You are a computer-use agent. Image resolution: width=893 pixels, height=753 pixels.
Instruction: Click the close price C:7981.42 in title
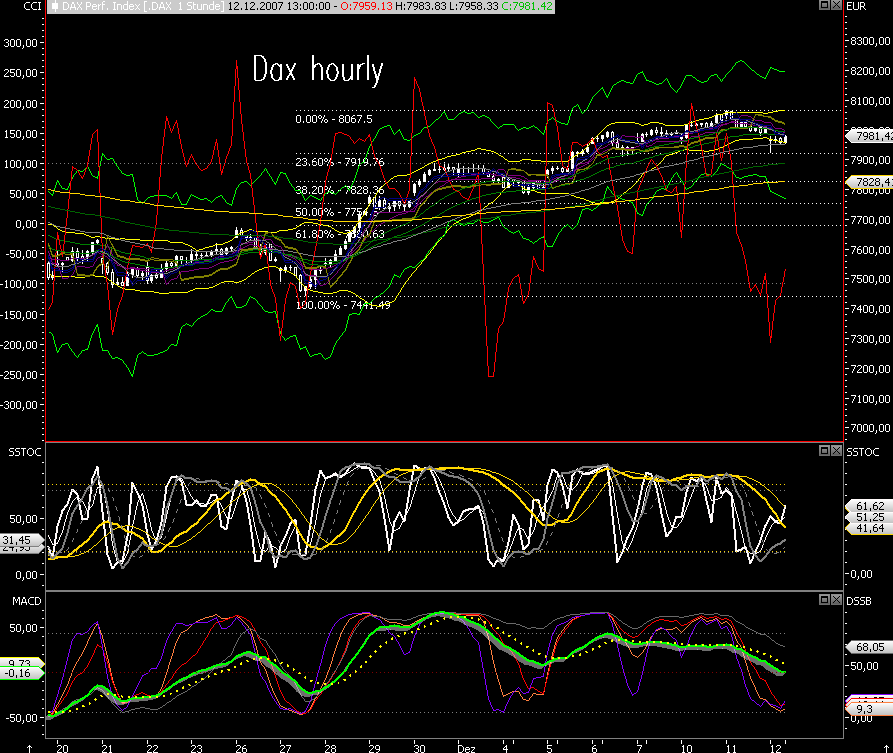pos(527,6)
